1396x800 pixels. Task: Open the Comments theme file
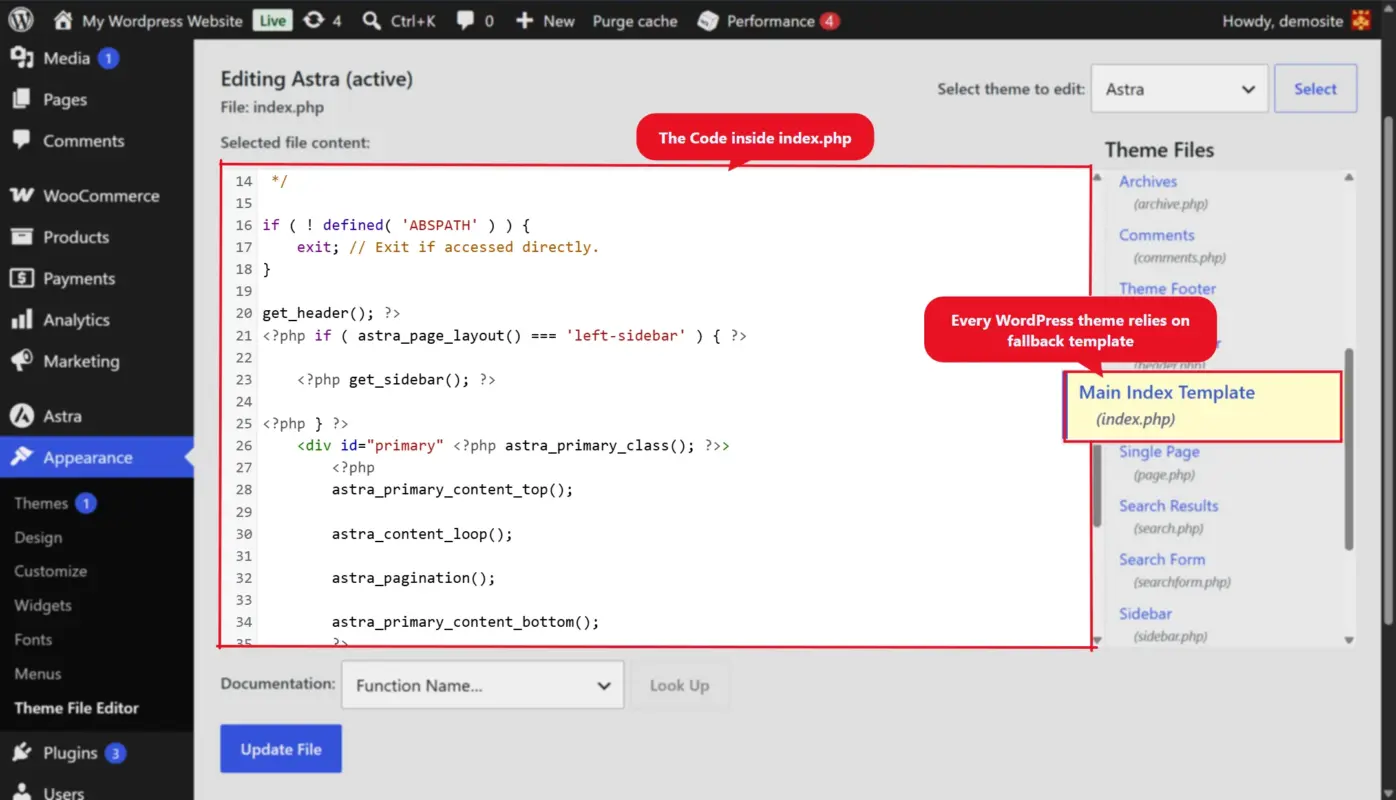(1157, 235)
